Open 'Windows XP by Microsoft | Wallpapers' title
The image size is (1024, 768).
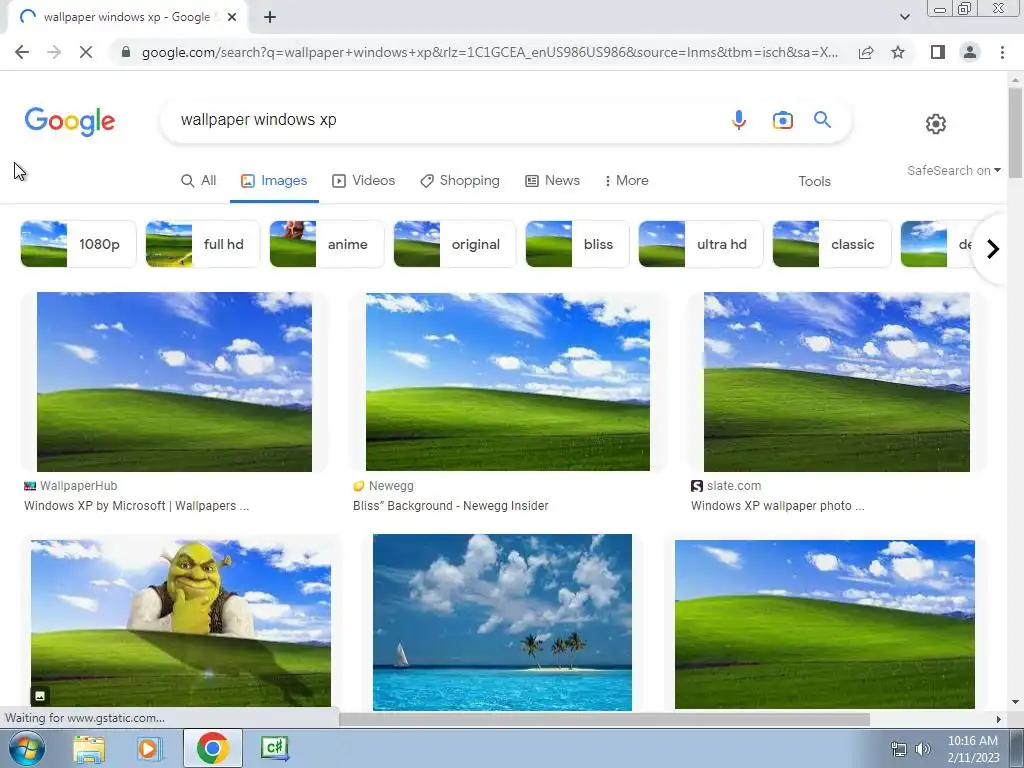pos(136,505)
